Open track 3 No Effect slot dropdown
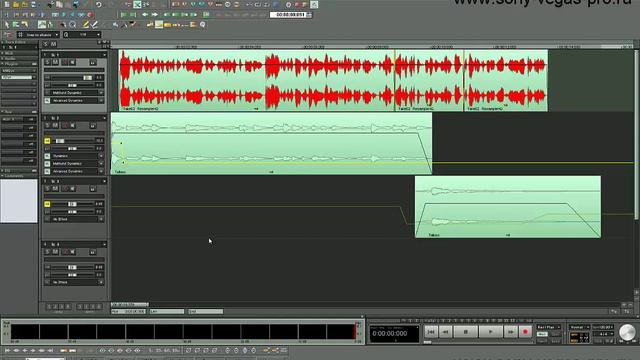This screenshot has width=640, height=360. click(x=101, y=219)
